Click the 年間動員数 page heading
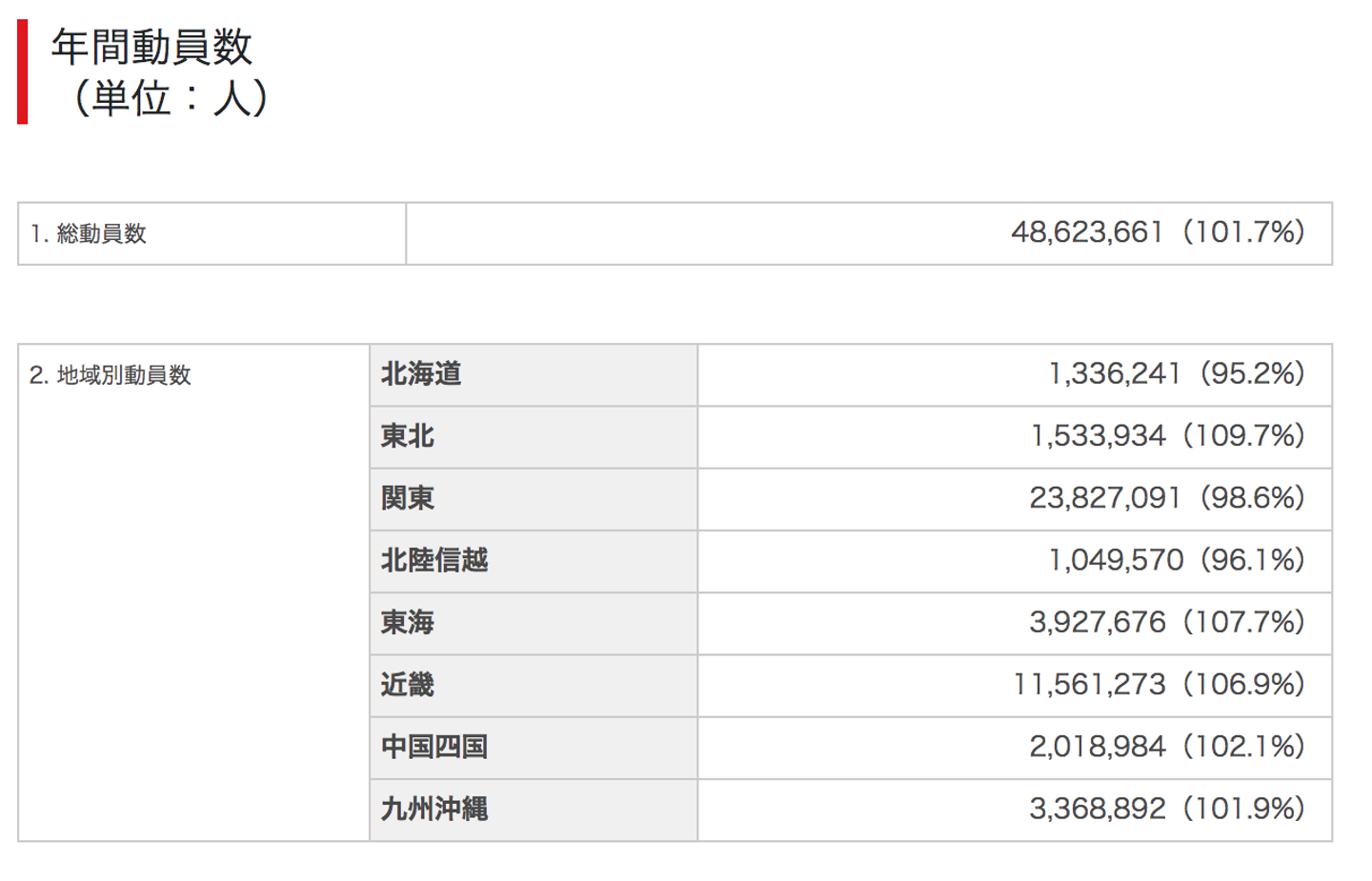The height and width of the screenshot is (881, 1372). tap(152, 48)
